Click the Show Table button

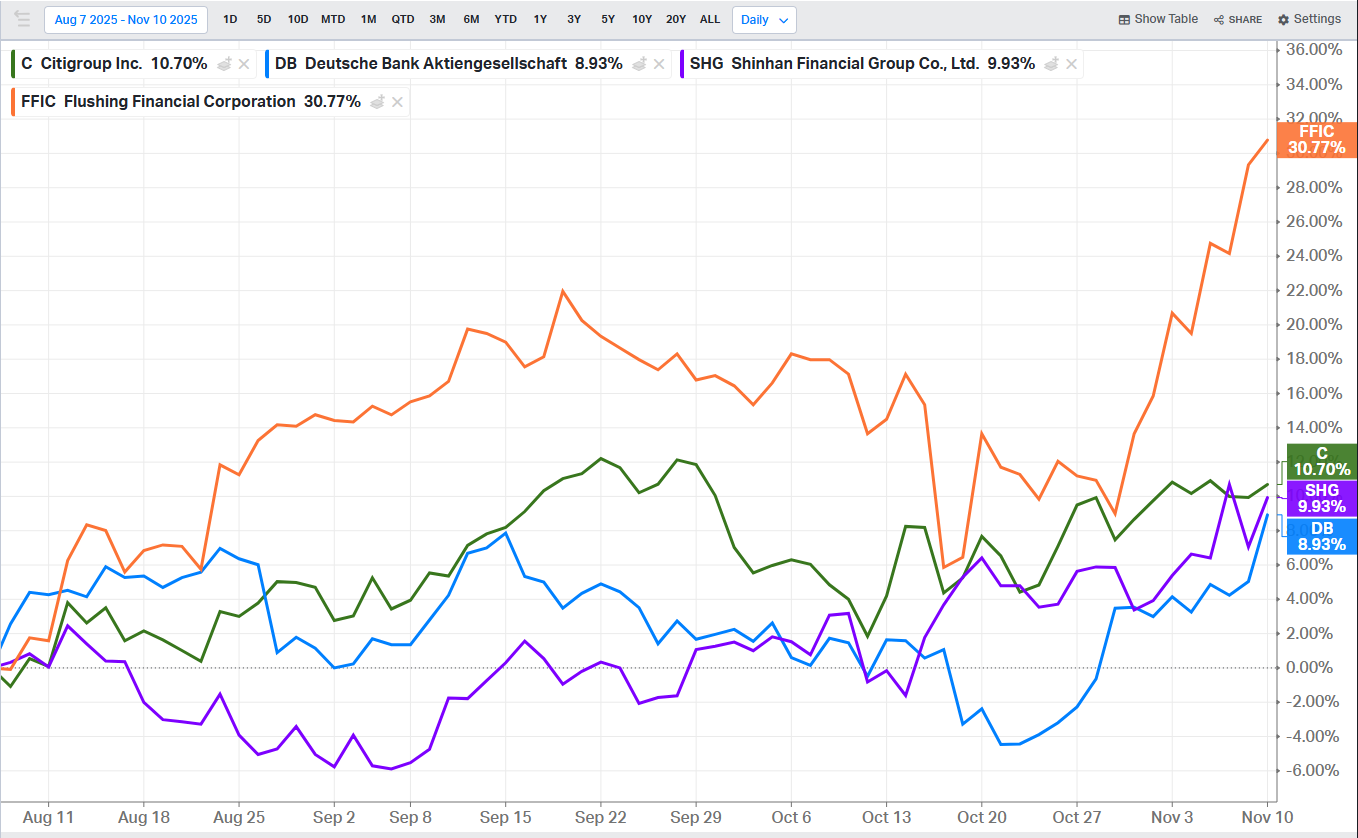(1158, 19)
